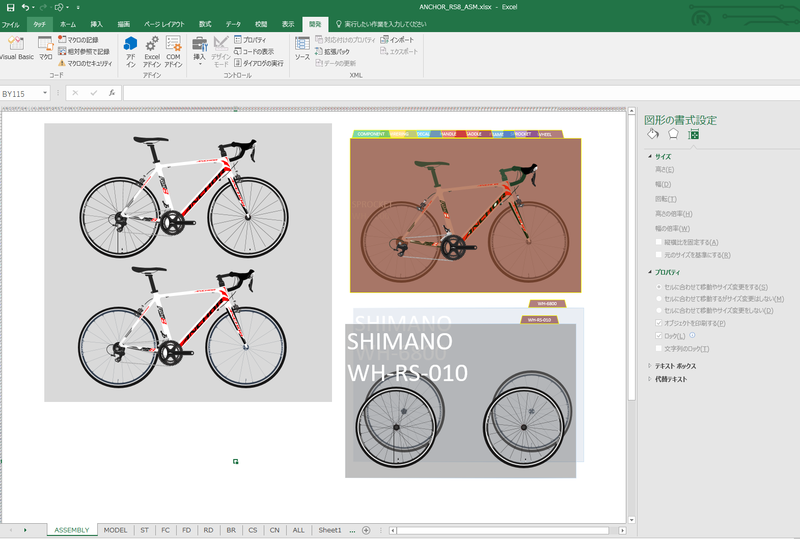The height and width of the screenshot is (539, 800).
Task: Select the ALL sheet tab
Action: click(298, 530)
